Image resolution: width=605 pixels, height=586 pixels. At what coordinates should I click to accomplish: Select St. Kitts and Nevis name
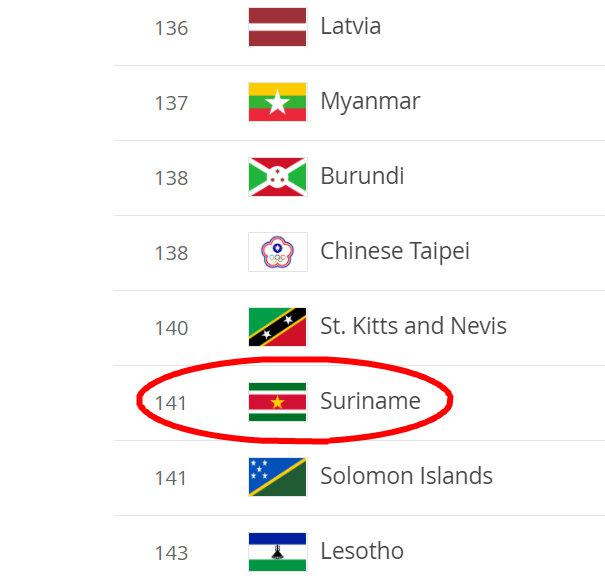pyautogui.click(x=413, y=326)
